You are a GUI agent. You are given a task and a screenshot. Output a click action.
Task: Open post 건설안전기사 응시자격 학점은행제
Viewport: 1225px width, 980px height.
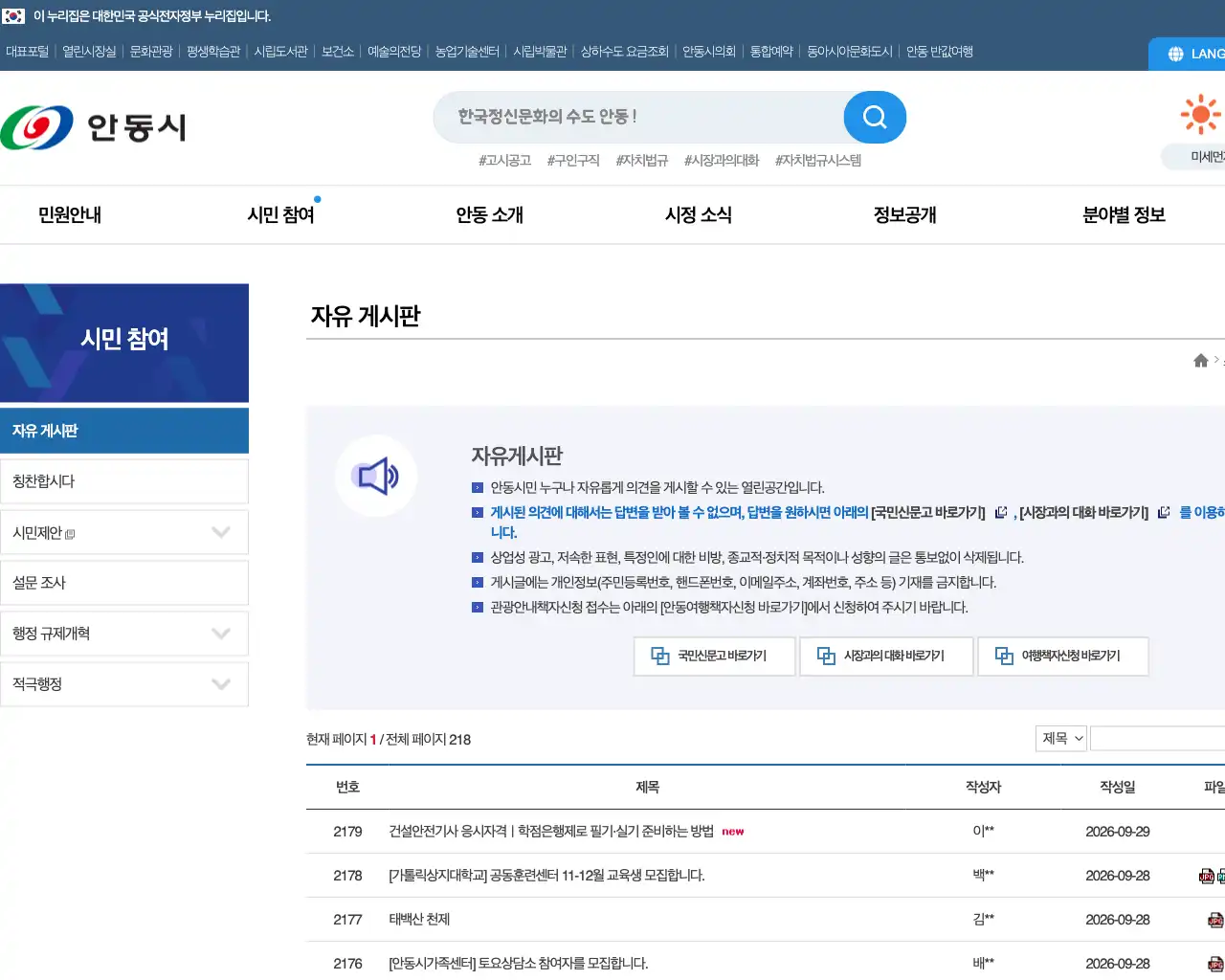click(551, 832)
